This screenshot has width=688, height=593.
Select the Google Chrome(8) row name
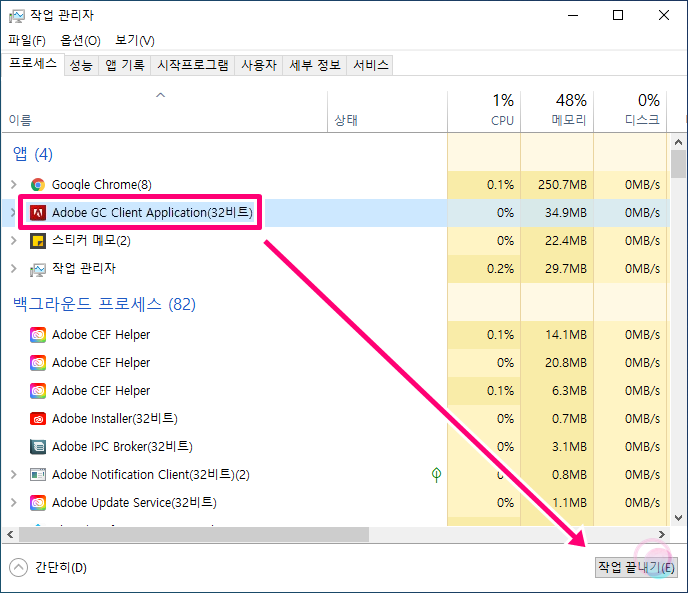pyautogui.click(x=102, y=185)
